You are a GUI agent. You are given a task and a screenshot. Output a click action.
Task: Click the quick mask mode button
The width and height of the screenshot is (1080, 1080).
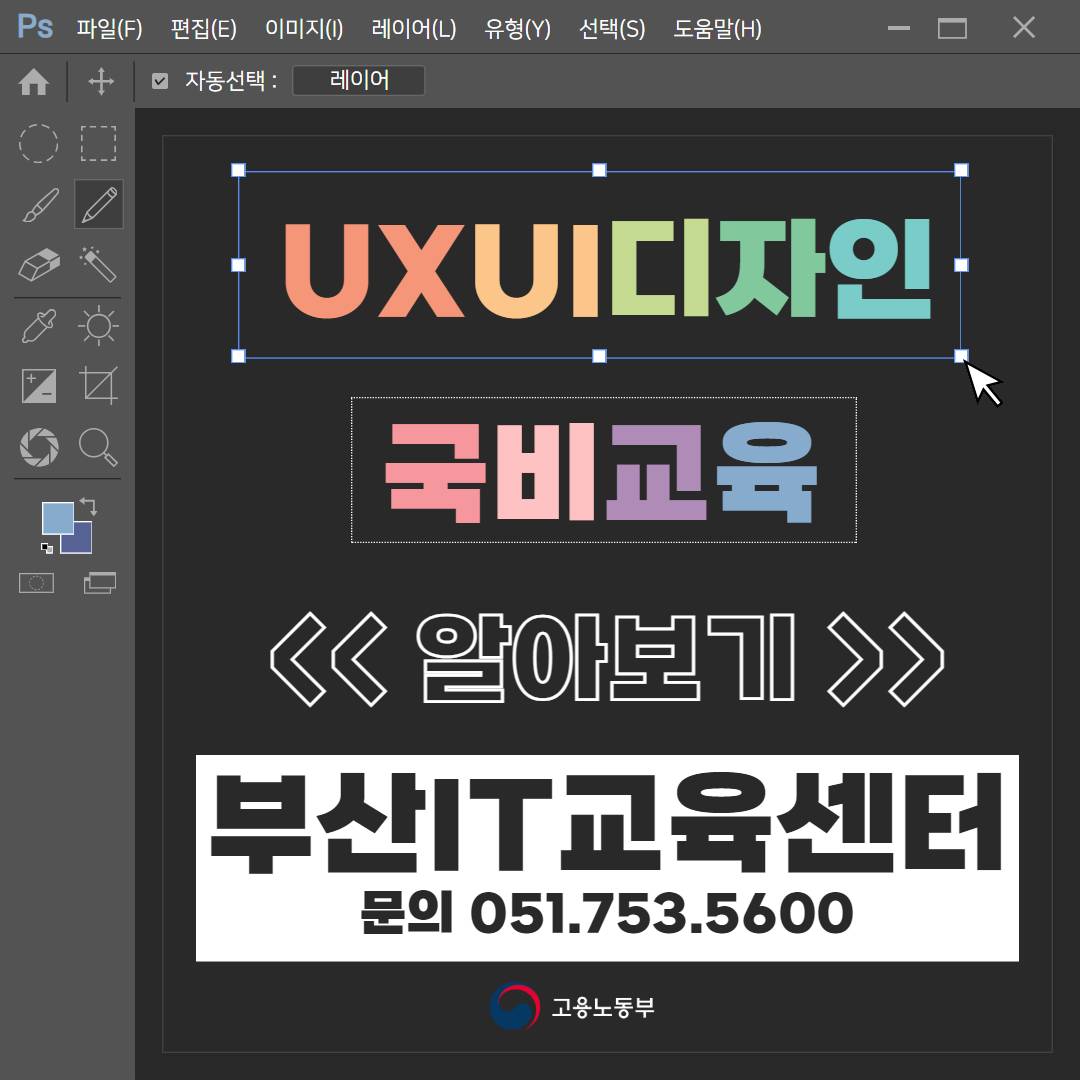[x=36, y=582]
